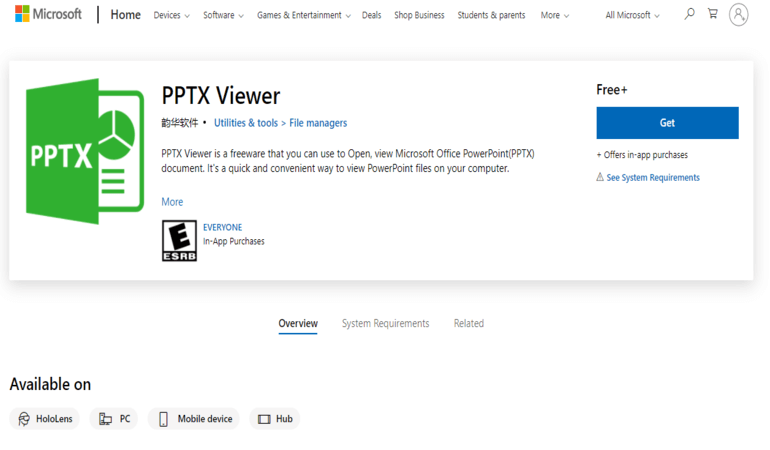The width and height of the screenshot is (770, 450).
Task: Click the blue Get button
Action: pos(667,123)
